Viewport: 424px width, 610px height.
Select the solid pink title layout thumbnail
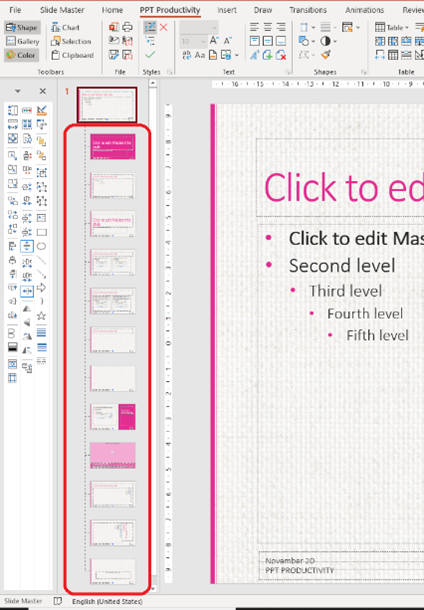(113, 146)
